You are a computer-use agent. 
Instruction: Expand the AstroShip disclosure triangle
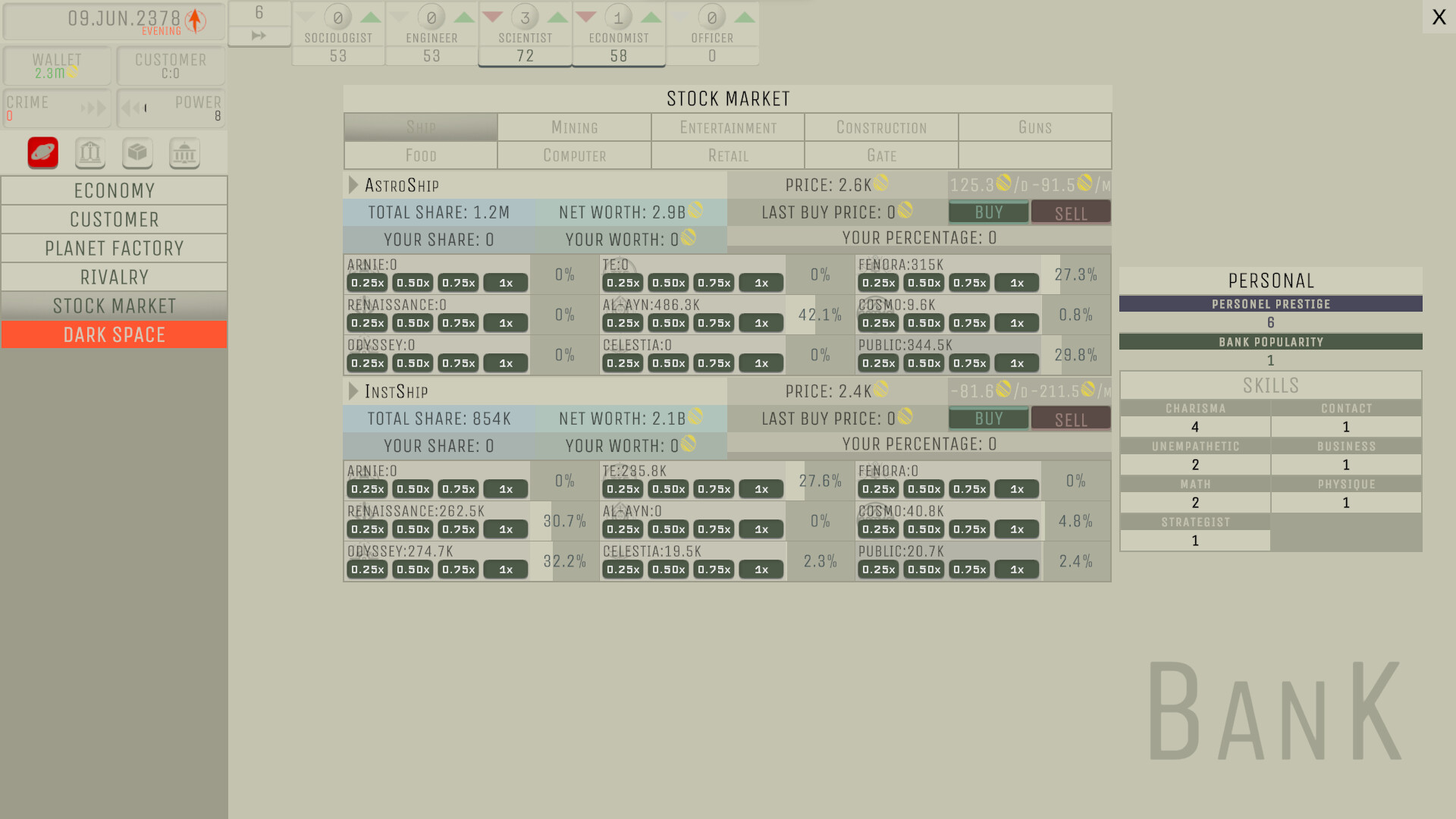pyautogui.click(x=353, y=184)
